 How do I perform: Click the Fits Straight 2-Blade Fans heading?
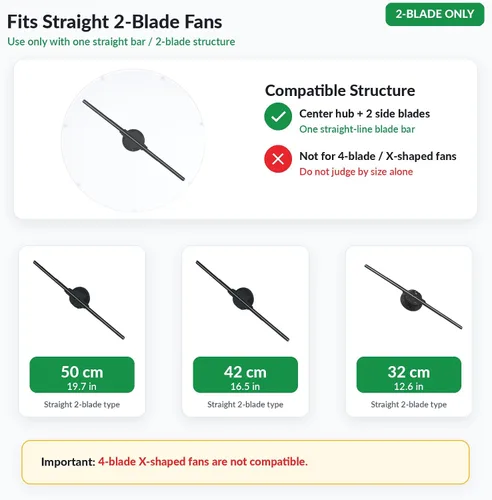114,22
